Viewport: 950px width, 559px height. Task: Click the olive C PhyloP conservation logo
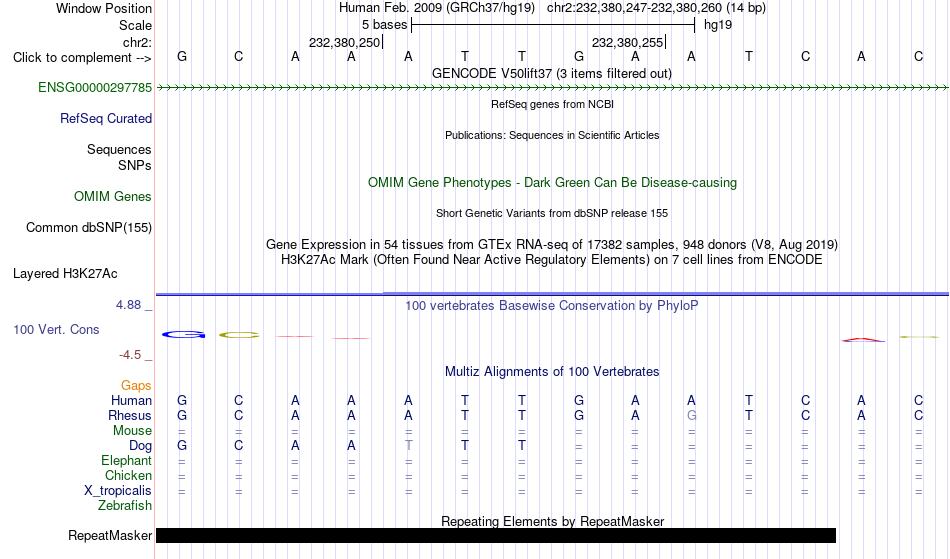pyautogui.click(x=239, y=335)
